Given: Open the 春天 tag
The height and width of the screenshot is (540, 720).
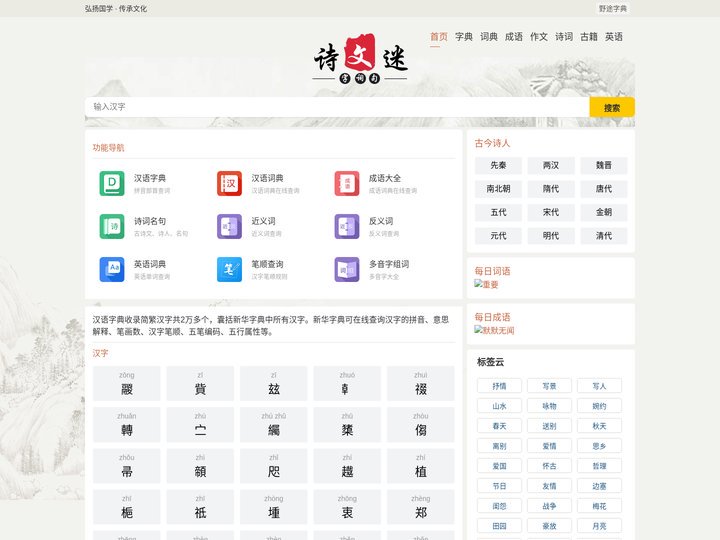Looking at the screenshot, I should tap(499, 426).
